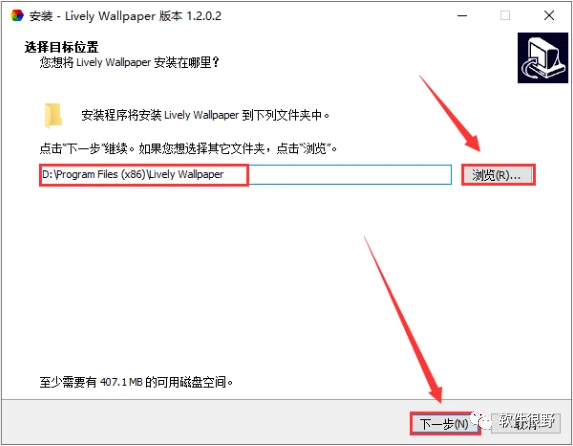Click the 407.1 MB disk space notice

[136, 382]
